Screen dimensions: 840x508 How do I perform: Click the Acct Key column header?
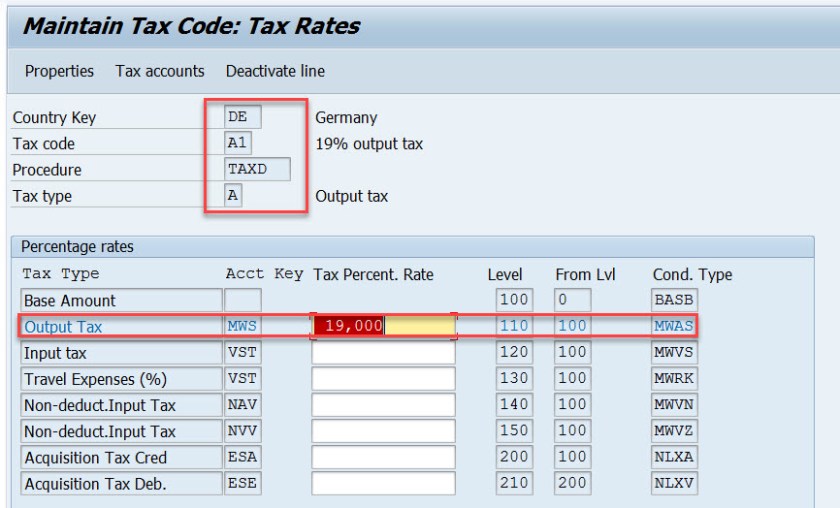(264, 274)
